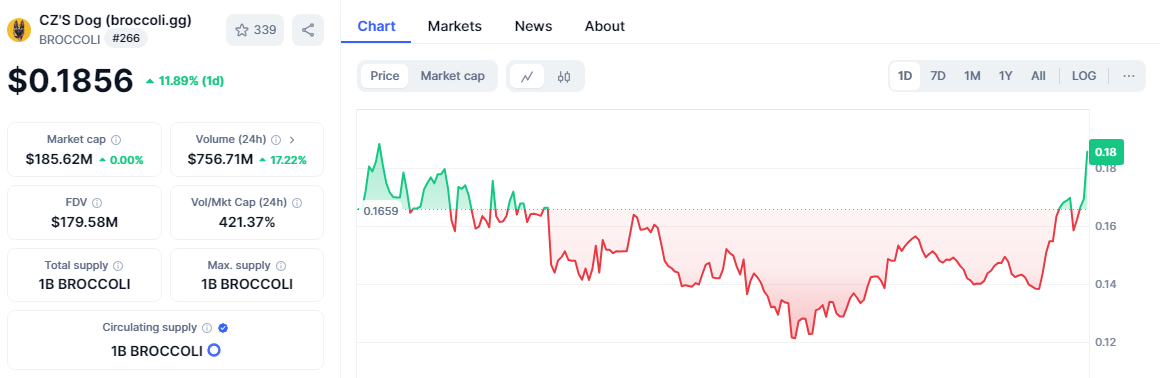Click the Total supply info icon
Image resolution: width=1160 pixels, height=378 pixels.
pyautogui.click(x=118, y=265)
